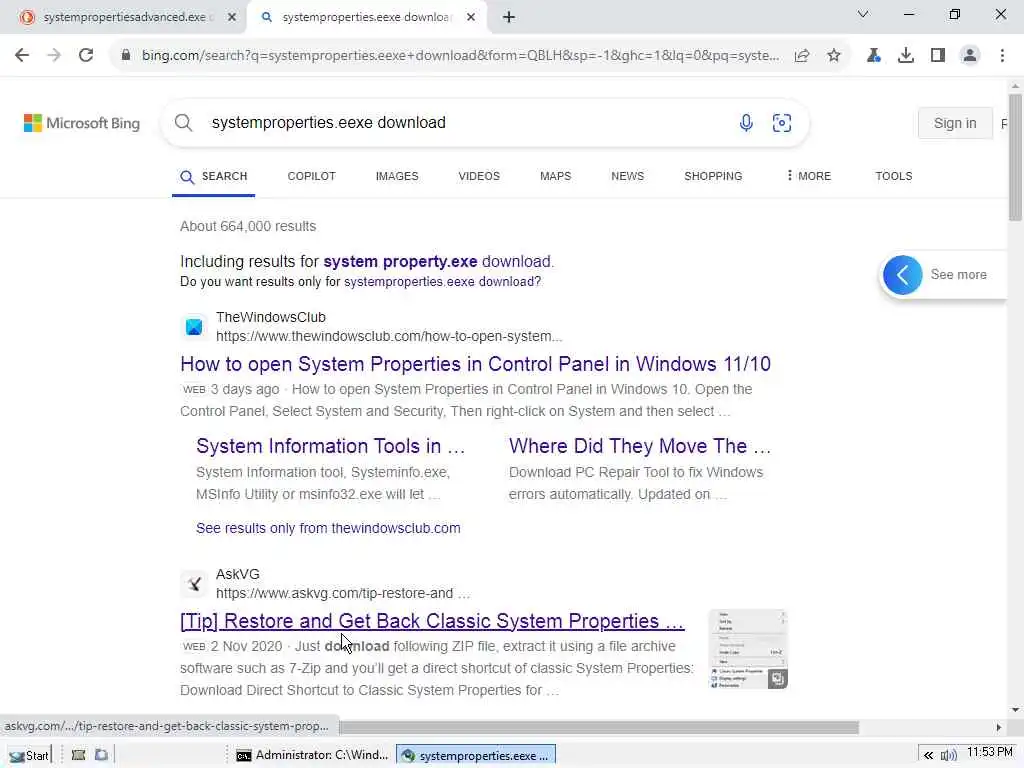Switch to the systempropertiesadvanced.exe tab
This screenshot has width=1024, height=768.
124,18
